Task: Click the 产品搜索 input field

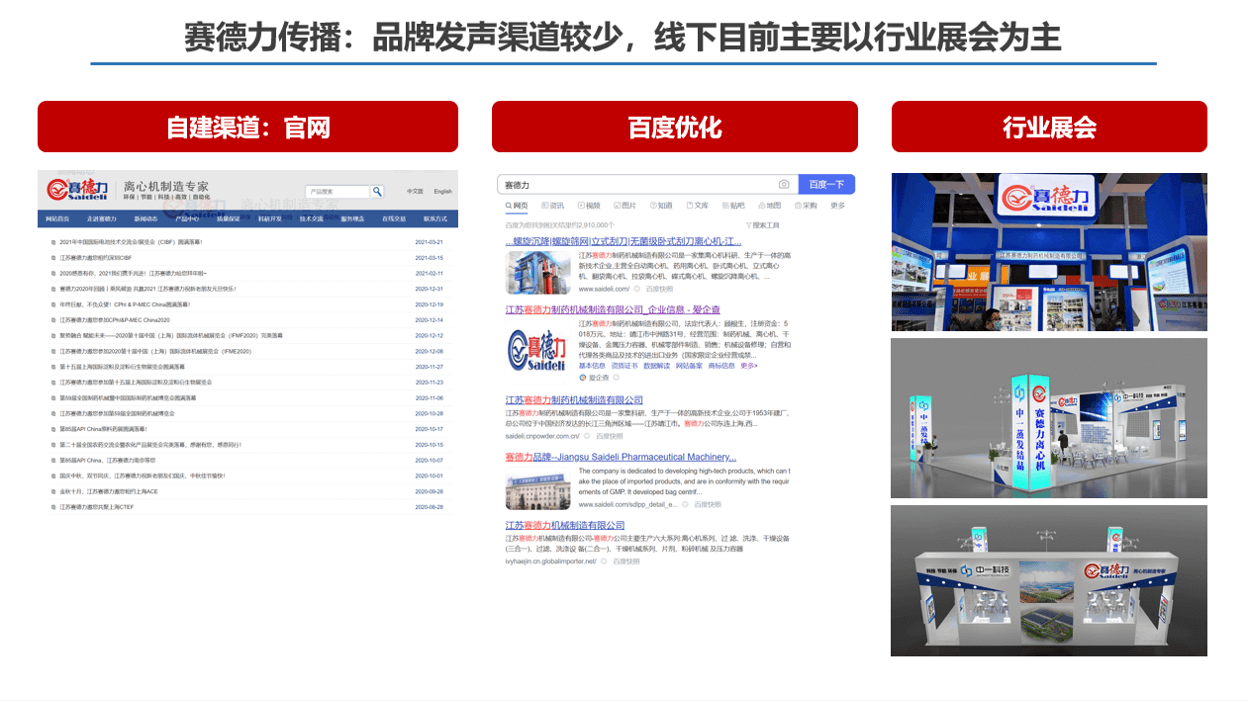Action: point(336,191)
